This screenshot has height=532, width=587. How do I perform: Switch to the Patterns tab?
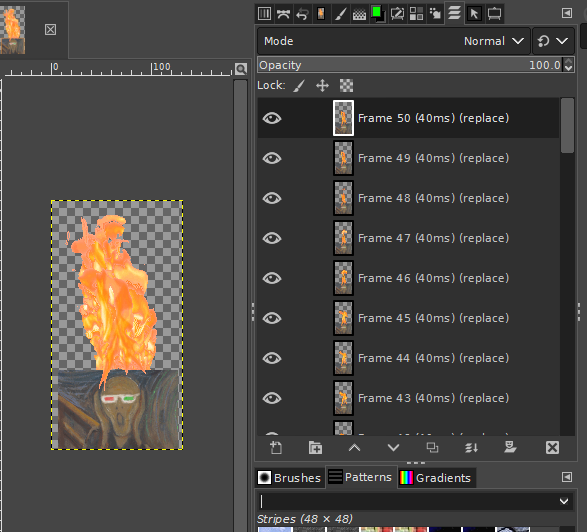(x=361, y=477)
